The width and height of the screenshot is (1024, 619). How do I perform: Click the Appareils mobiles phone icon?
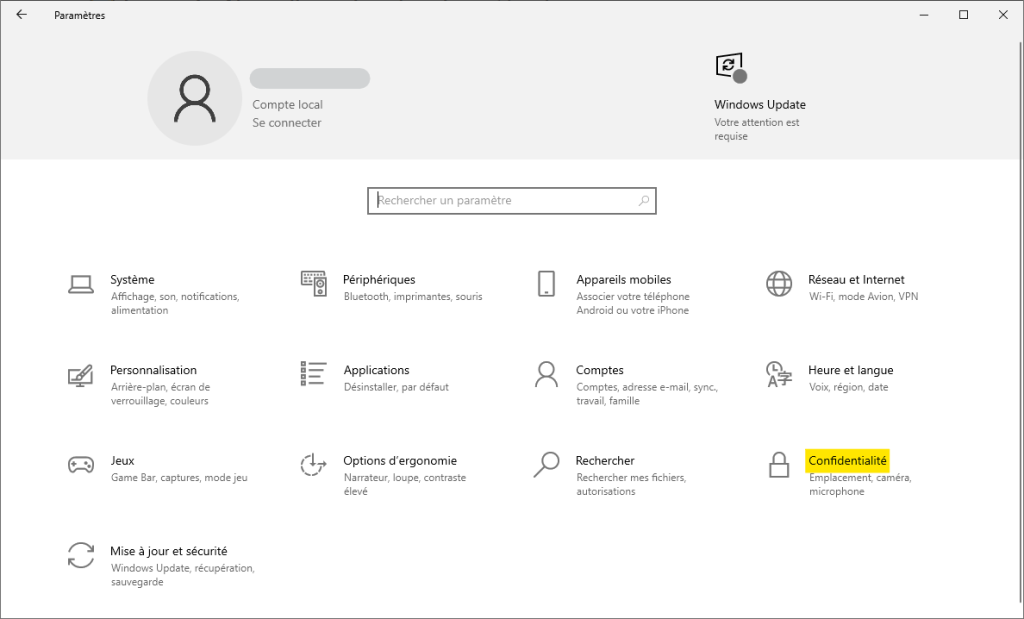click(x=546, y=284)
